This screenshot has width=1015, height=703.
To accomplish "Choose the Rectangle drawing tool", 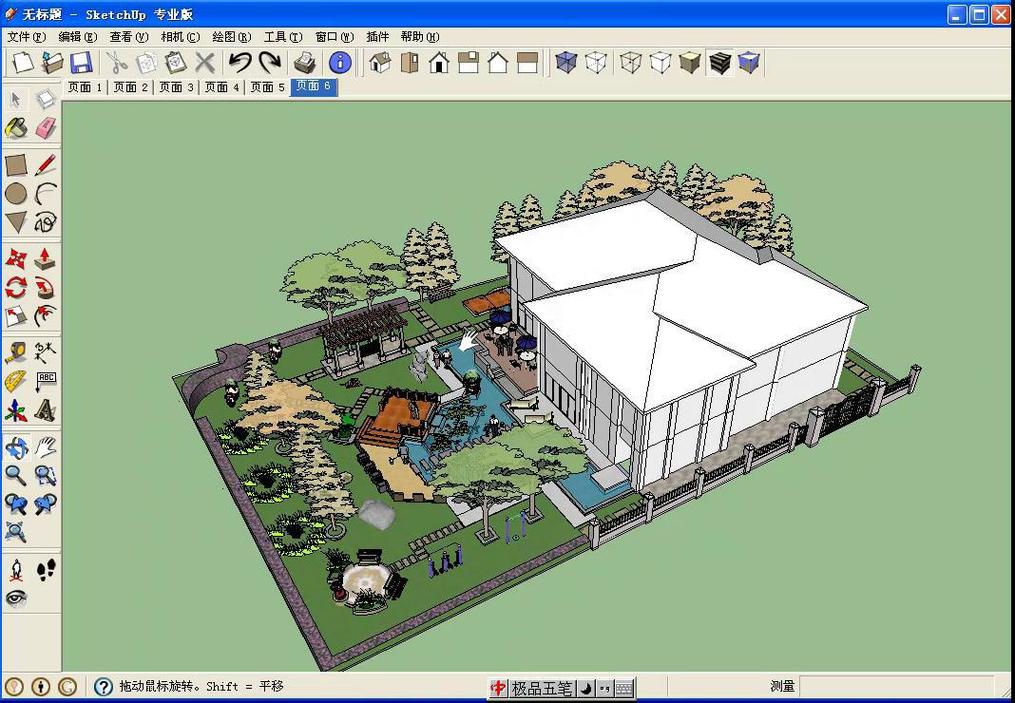I will coord(16,165).
